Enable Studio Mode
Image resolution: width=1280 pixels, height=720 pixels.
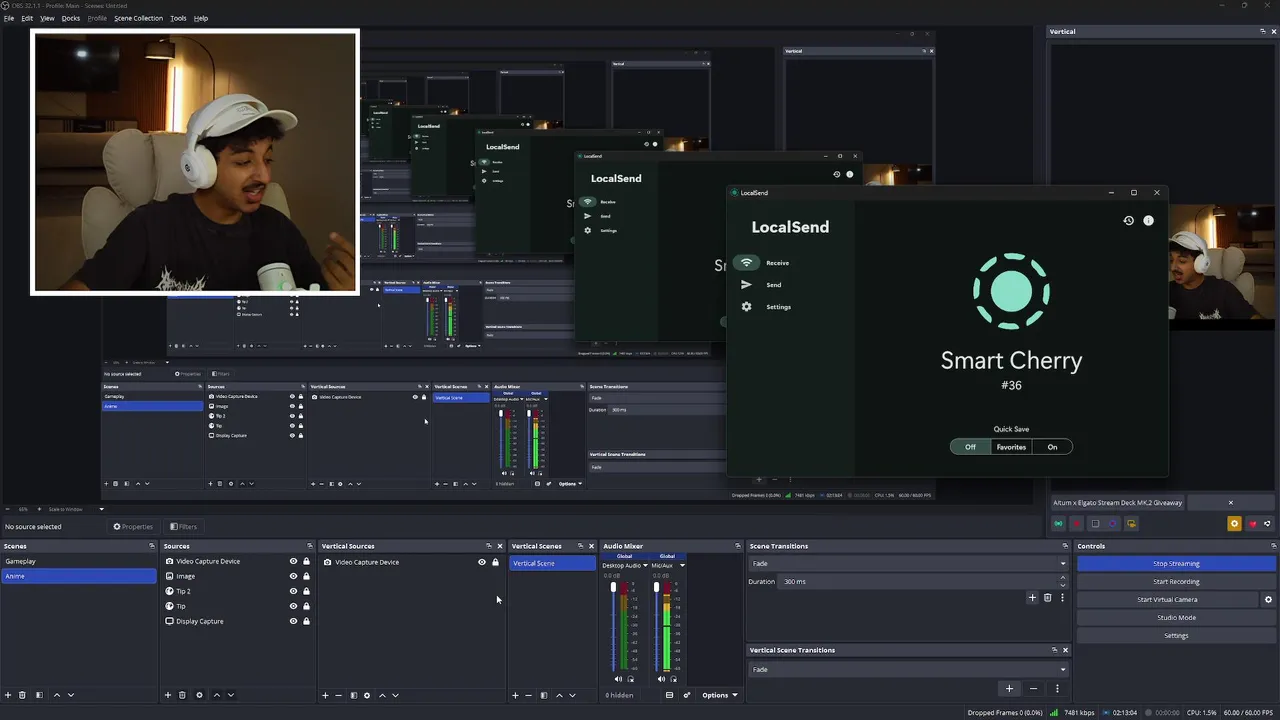pyautogui.click(x=1176, y=618)
